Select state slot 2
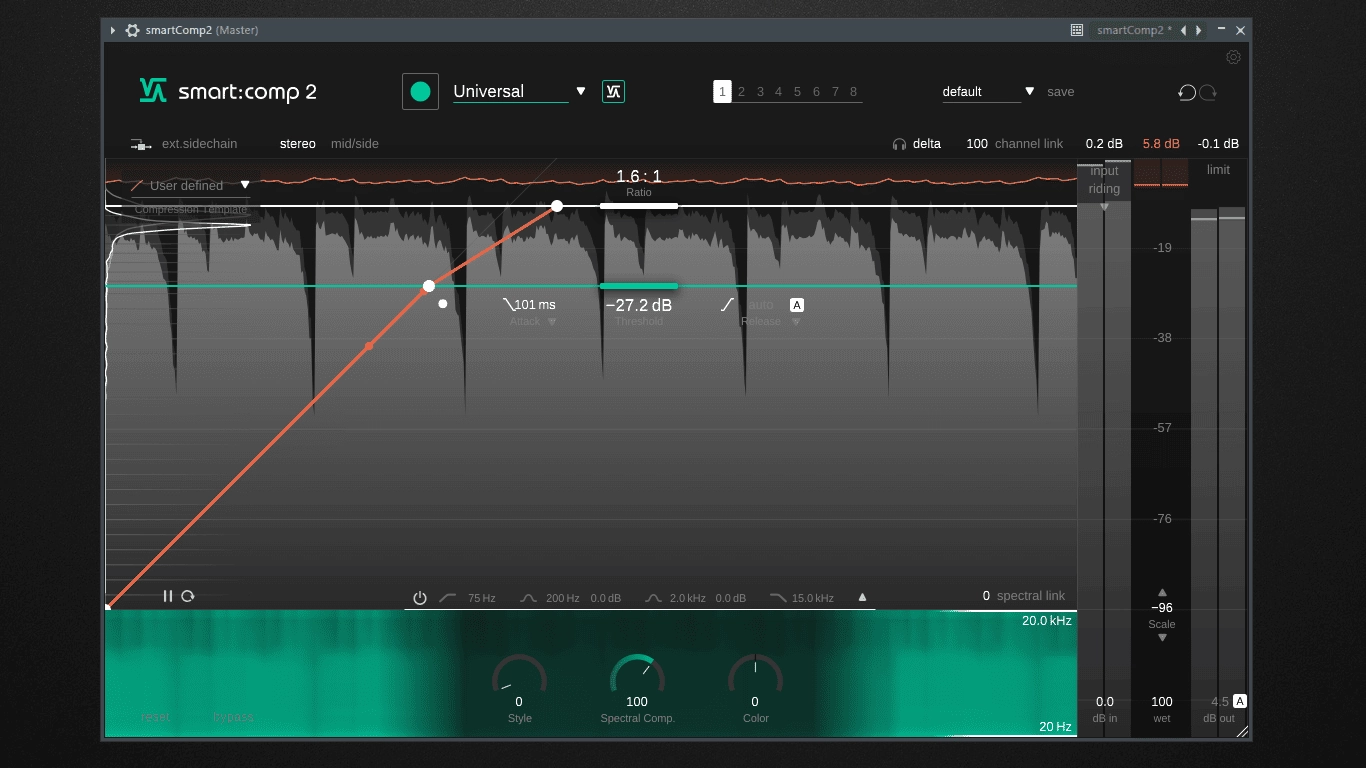This screenshot has height=768, width=1366. tap(741, 92)
